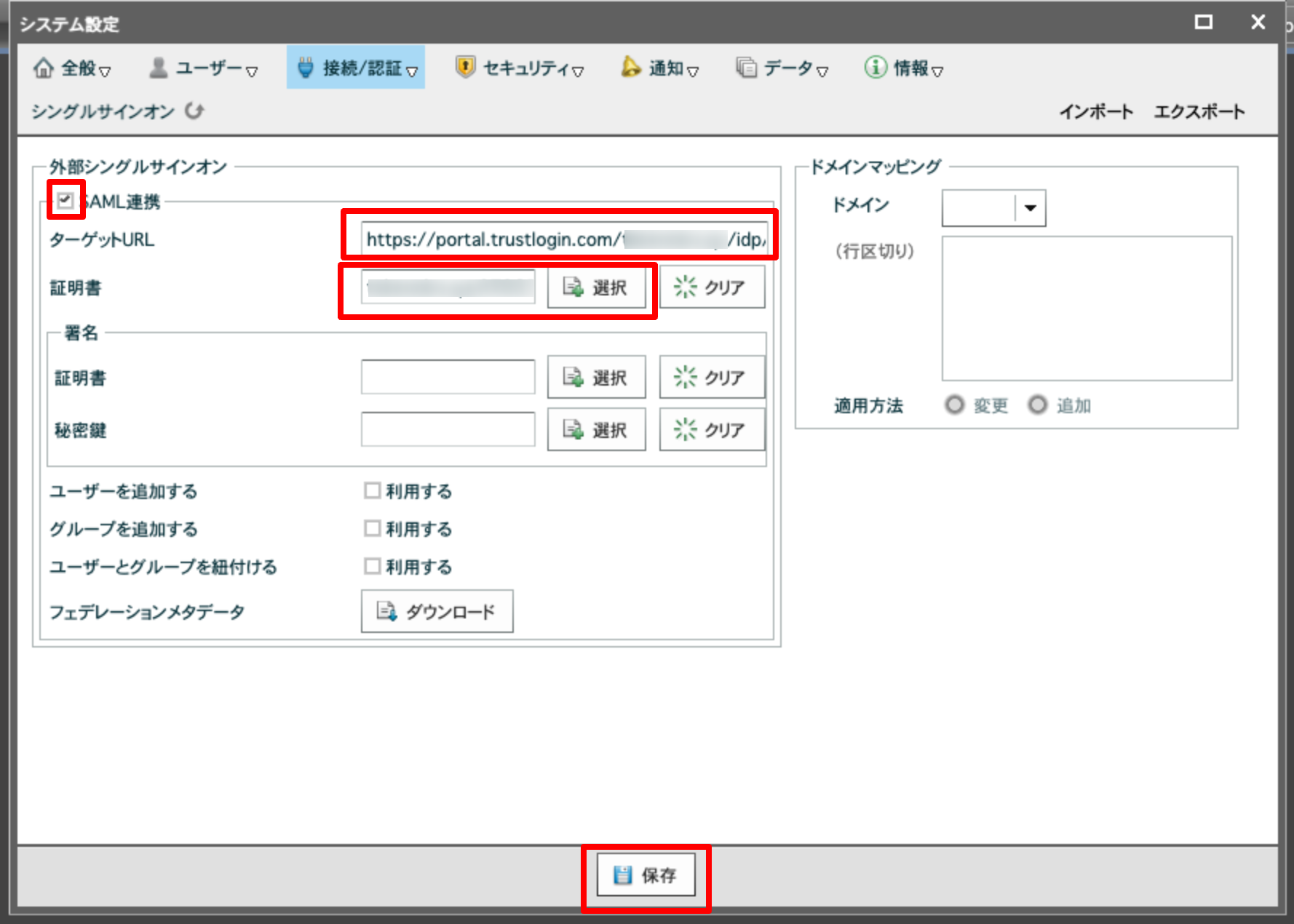
Task: Select the 変更 radio button
Action: (954, 405)
